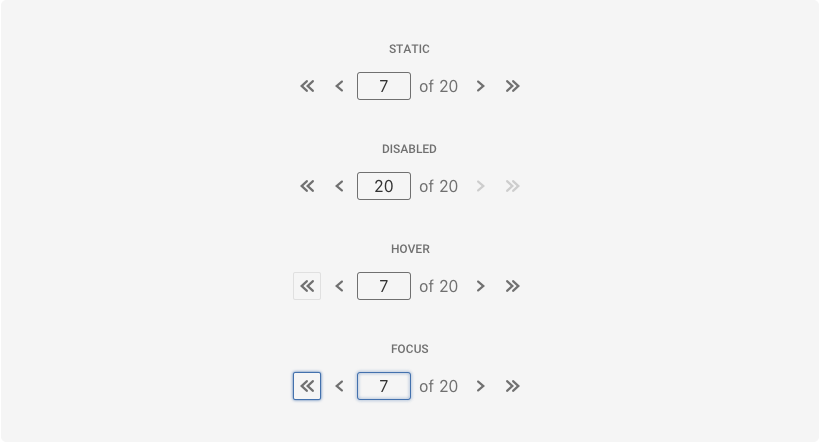Click previous page arrow in Disabled row
819x442 pixels.
[339, 186]
